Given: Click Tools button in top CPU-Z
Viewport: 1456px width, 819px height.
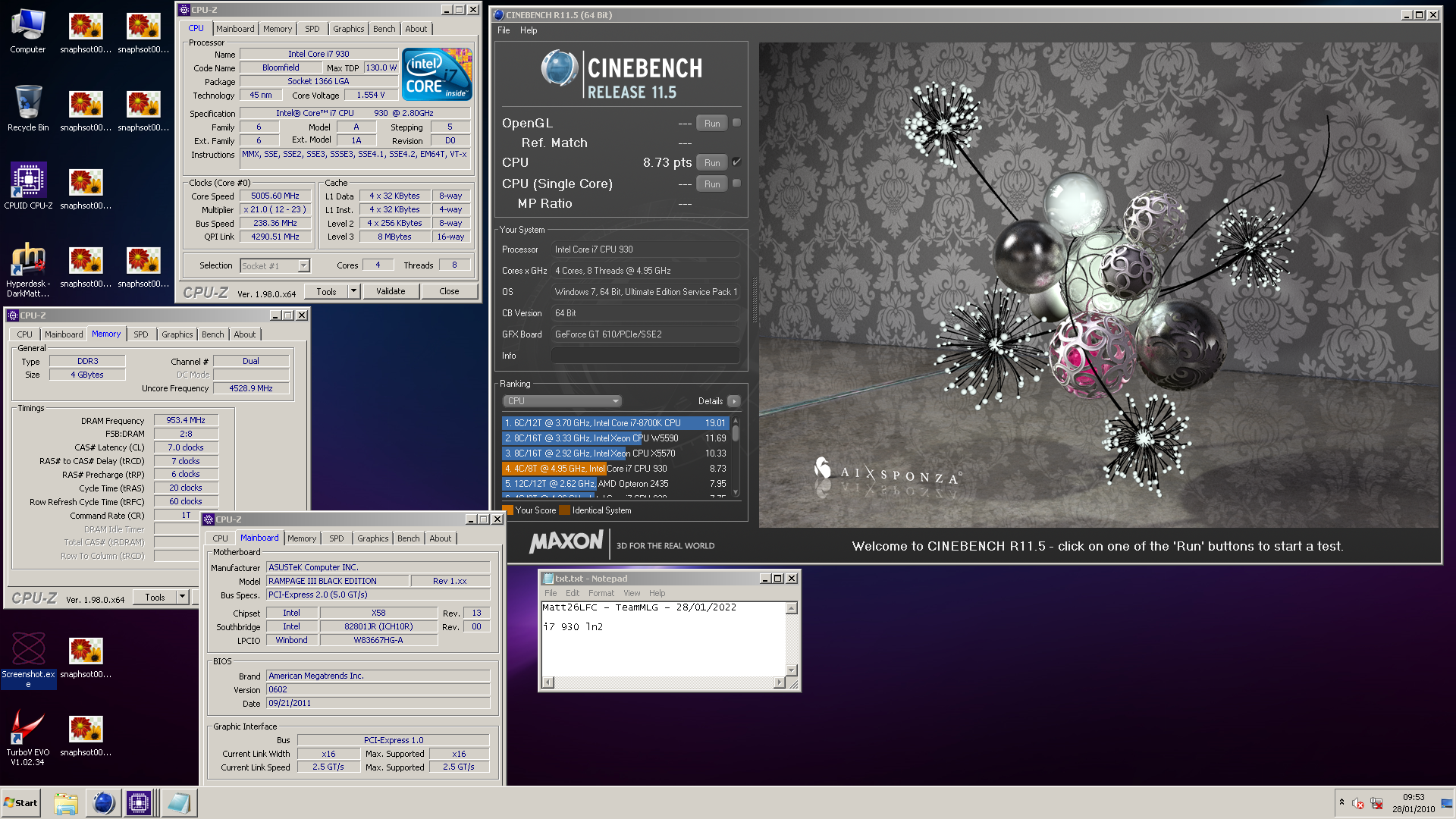Looking at the screenshot, I should 327,291.
